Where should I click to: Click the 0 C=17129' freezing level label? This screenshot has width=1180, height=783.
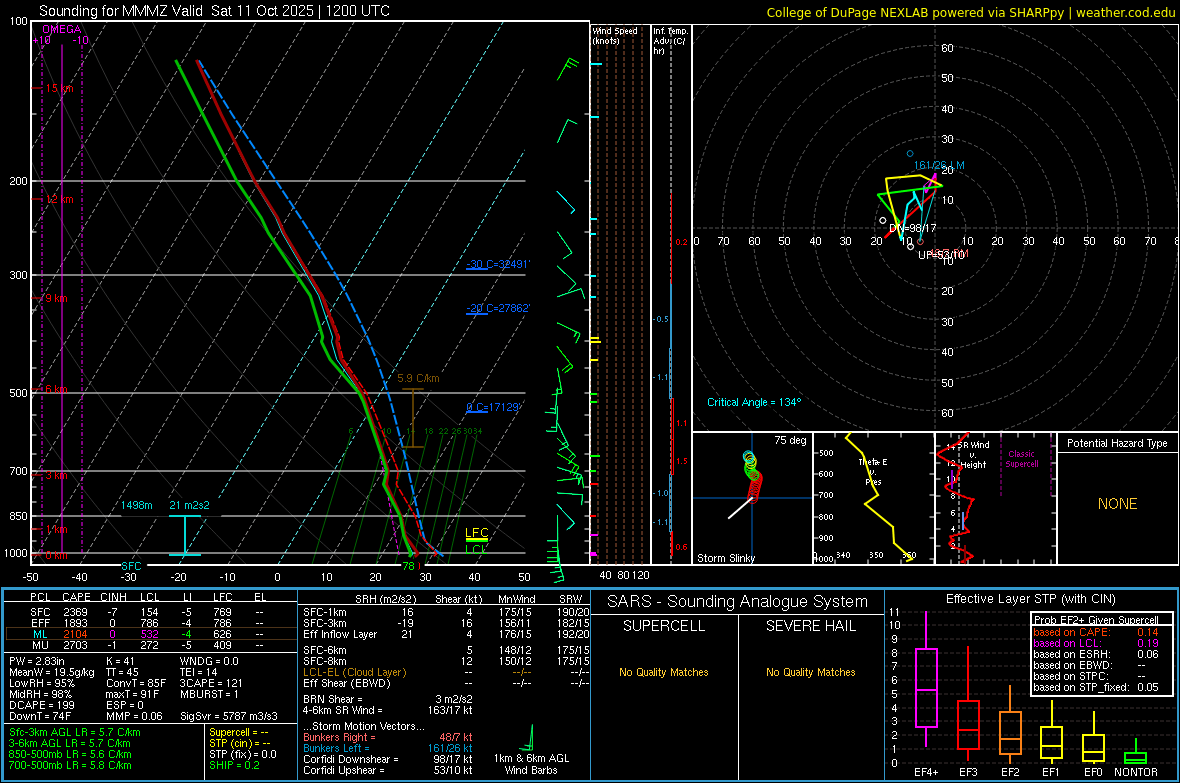[x=493, y=407]
